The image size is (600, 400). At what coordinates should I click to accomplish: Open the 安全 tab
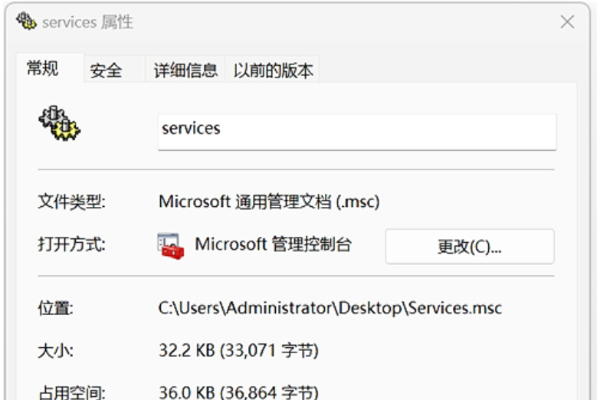point(106,71)
